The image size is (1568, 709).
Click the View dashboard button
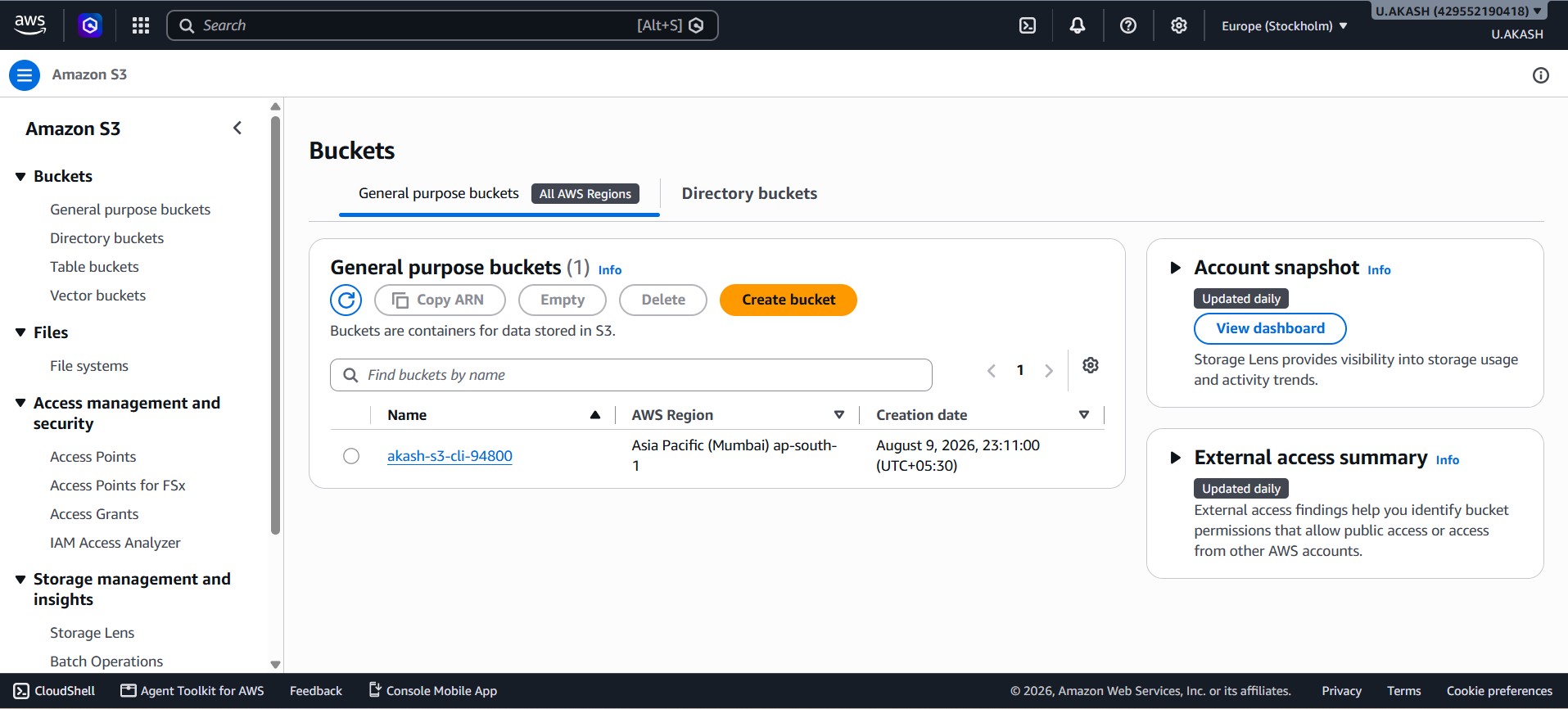point(1270,328)
